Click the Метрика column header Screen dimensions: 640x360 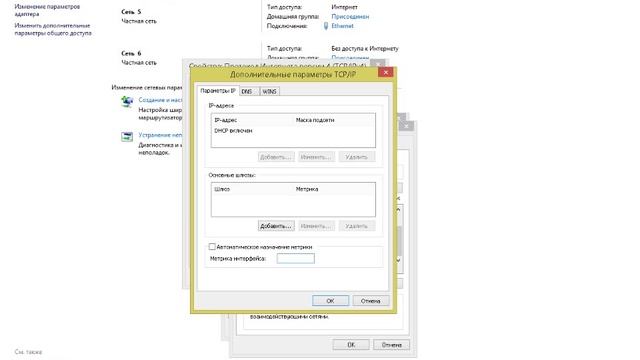(307, 189)
